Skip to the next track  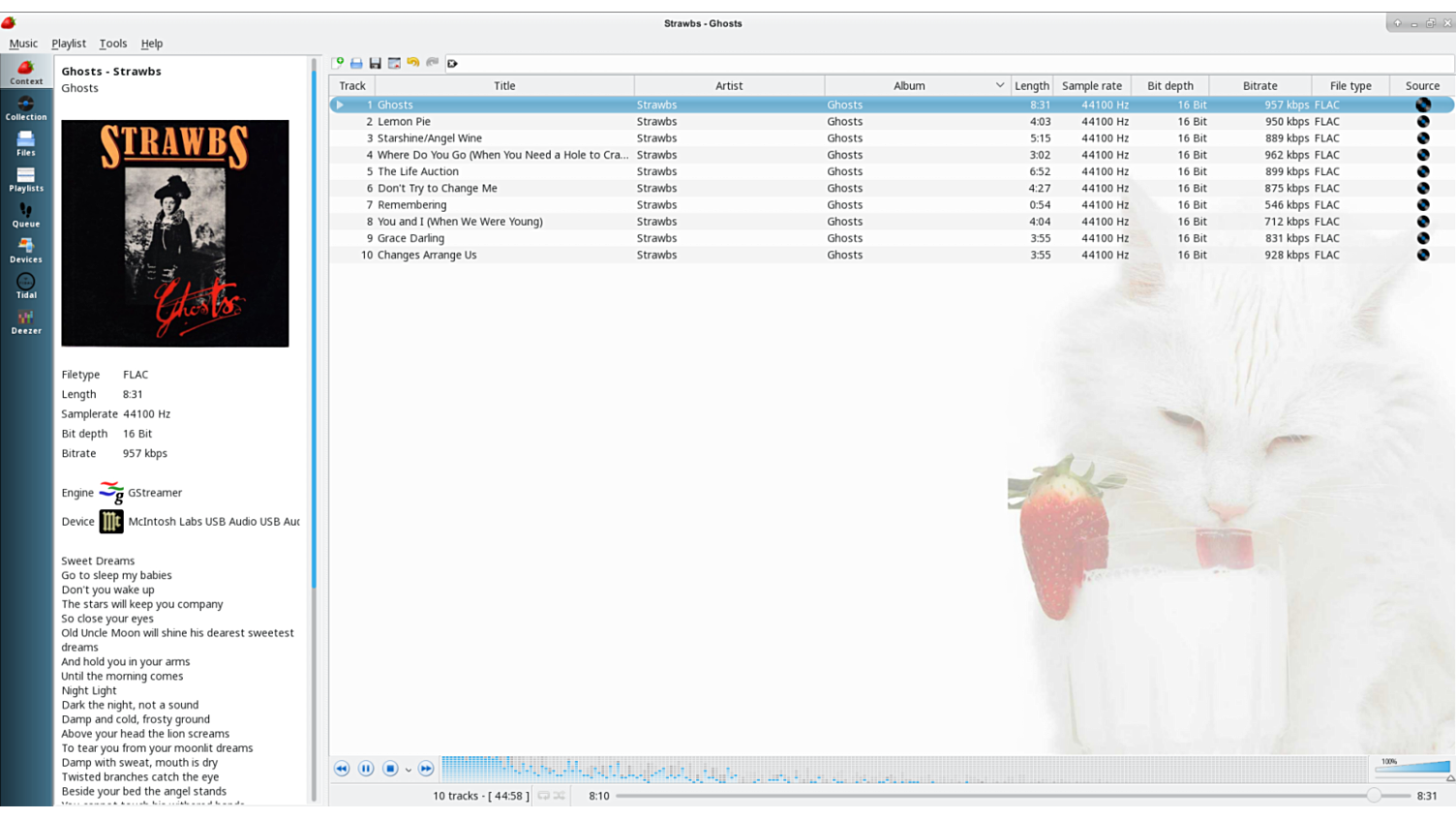point(426,769)
